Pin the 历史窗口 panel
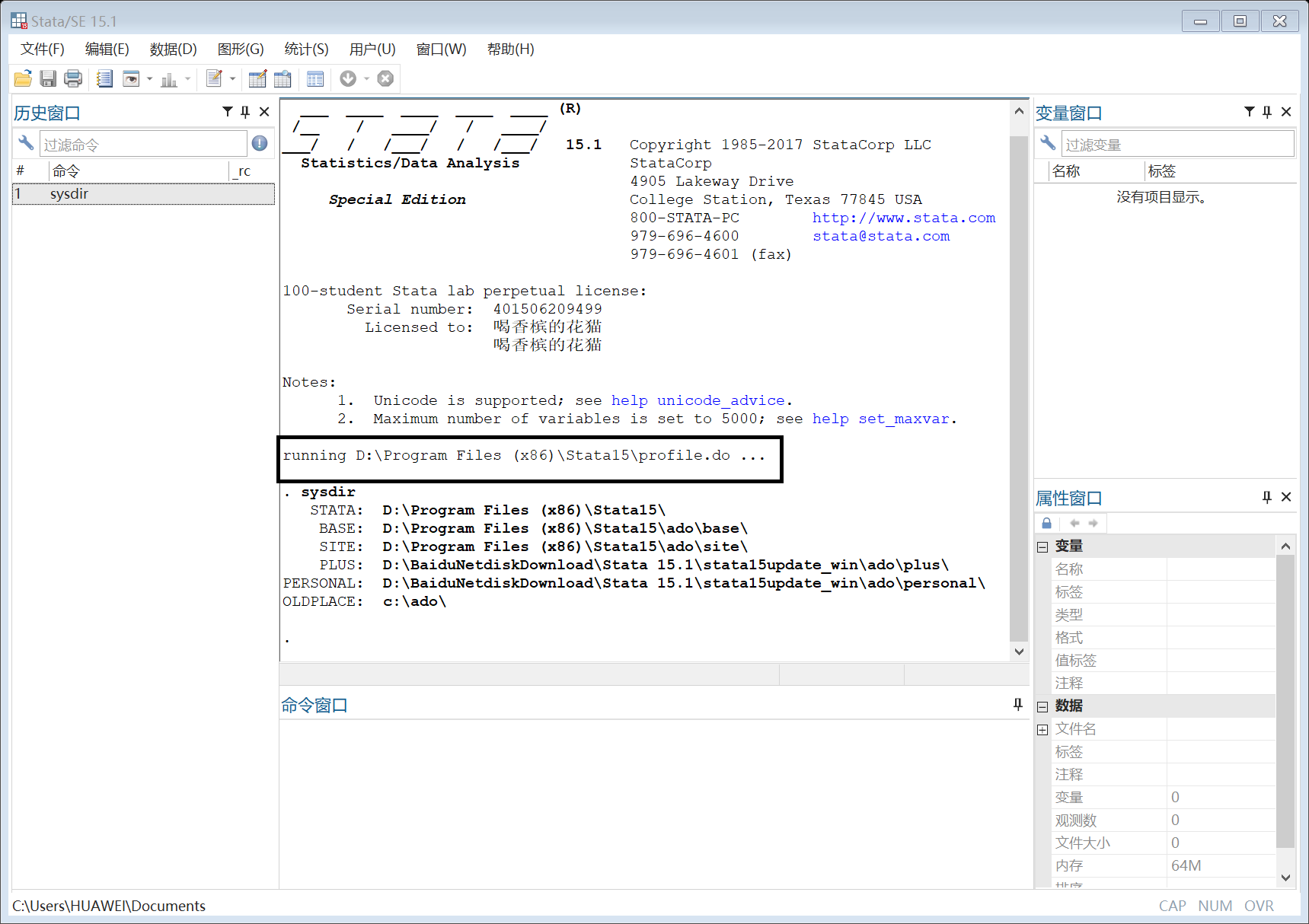1309x924 pixels. click(x=245, y=112)
